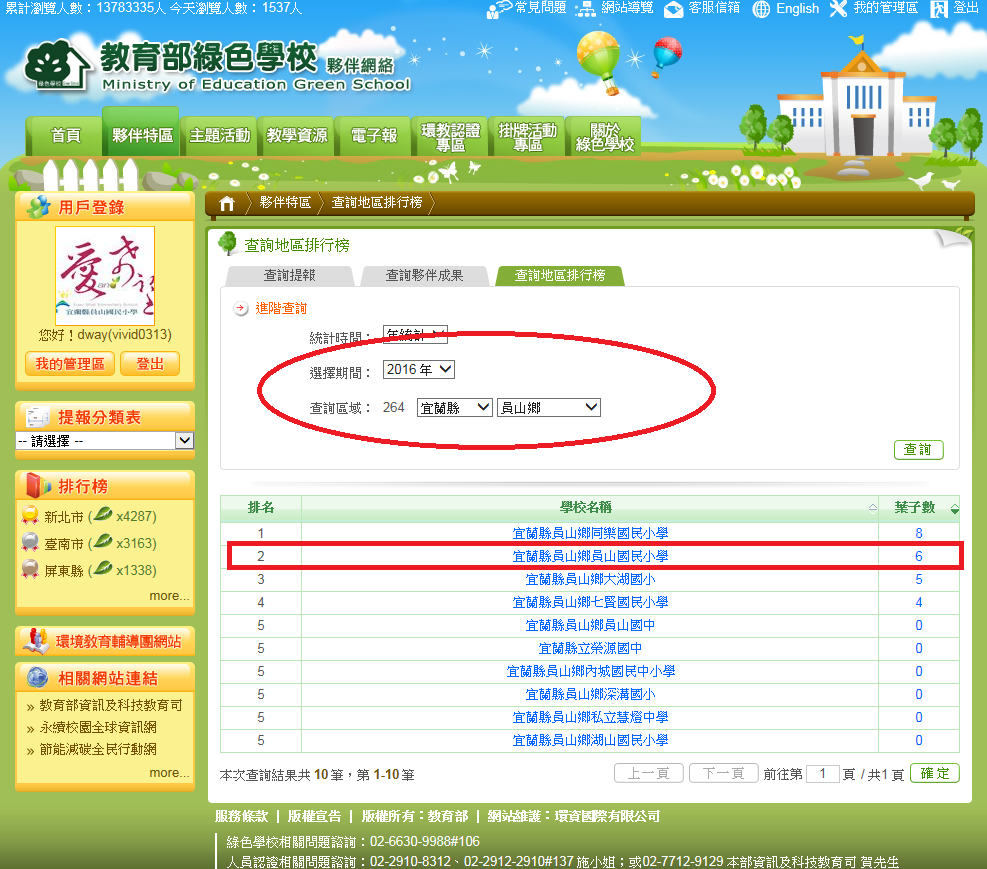Click the tools icon for 我的管理區
This screenshot has width=987, height=869.
(x=838, y=9)
